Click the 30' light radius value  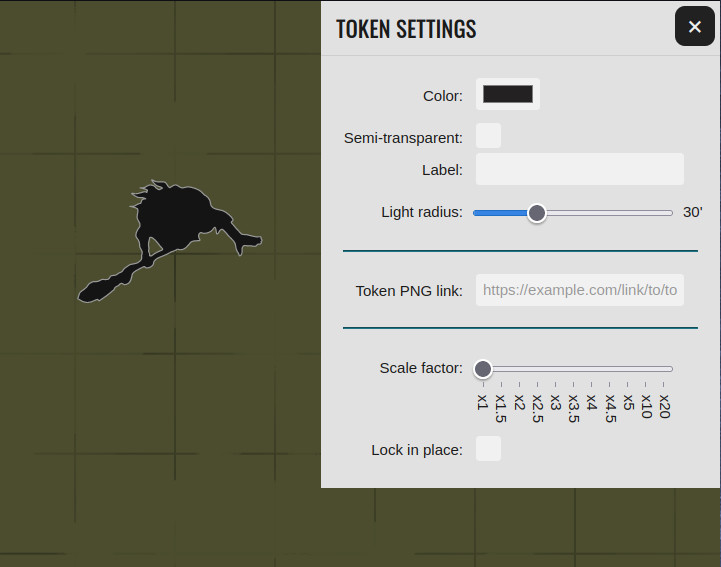[x=692, y=212]
